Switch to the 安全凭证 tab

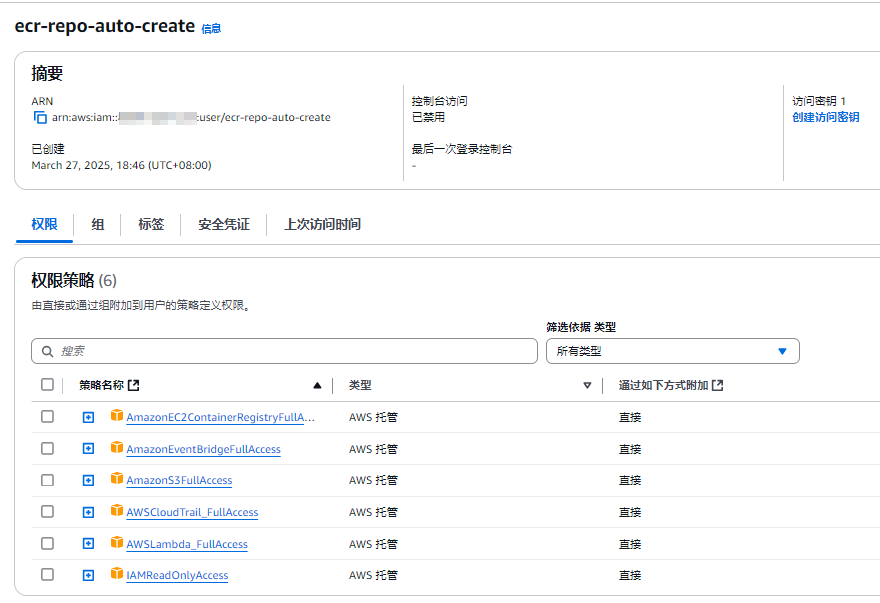224,224
